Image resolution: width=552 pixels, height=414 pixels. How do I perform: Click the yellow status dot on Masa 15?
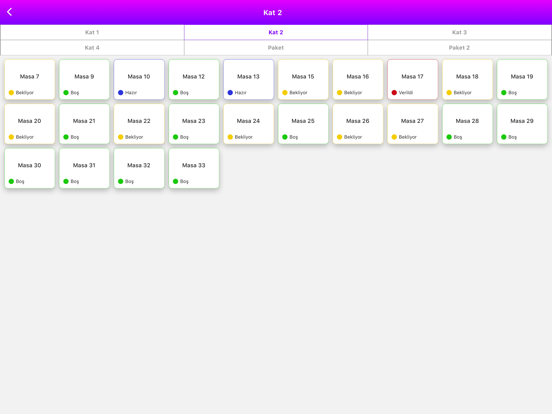[x=285, y=93]
